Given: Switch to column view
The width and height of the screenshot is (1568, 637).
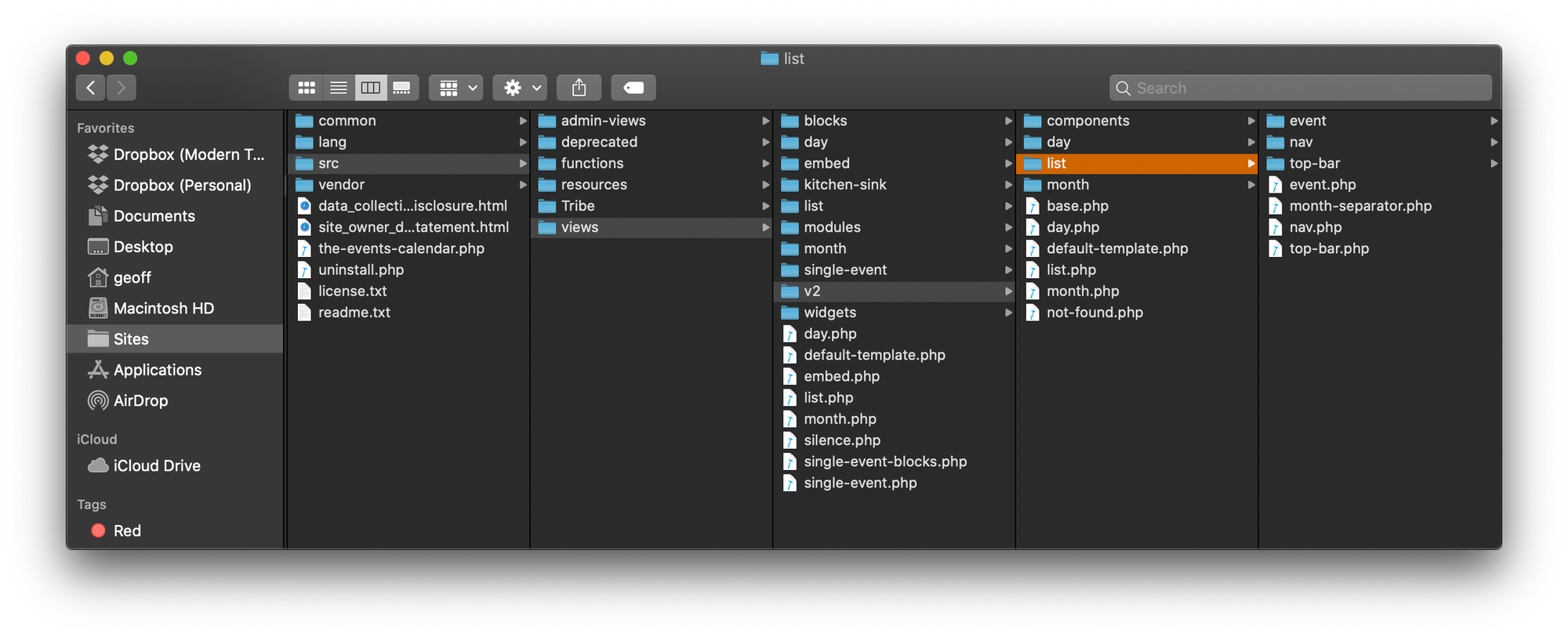Looking at the screenshot, I should point(370,88).
